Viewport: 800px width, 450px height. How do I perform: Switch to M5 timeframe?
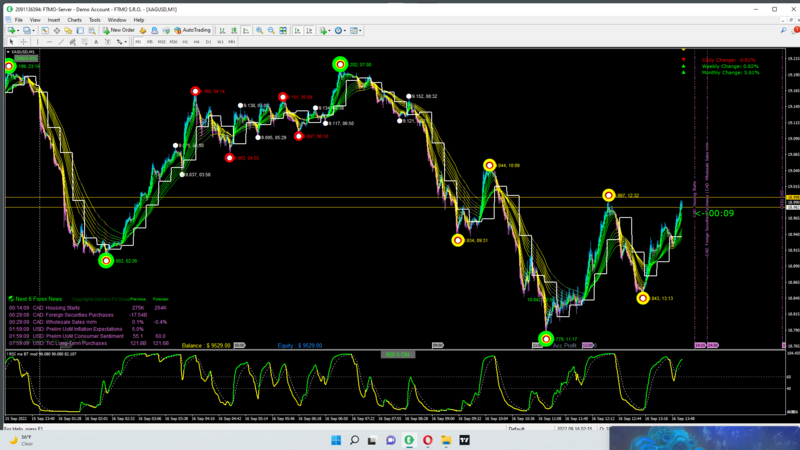[150, 42]
